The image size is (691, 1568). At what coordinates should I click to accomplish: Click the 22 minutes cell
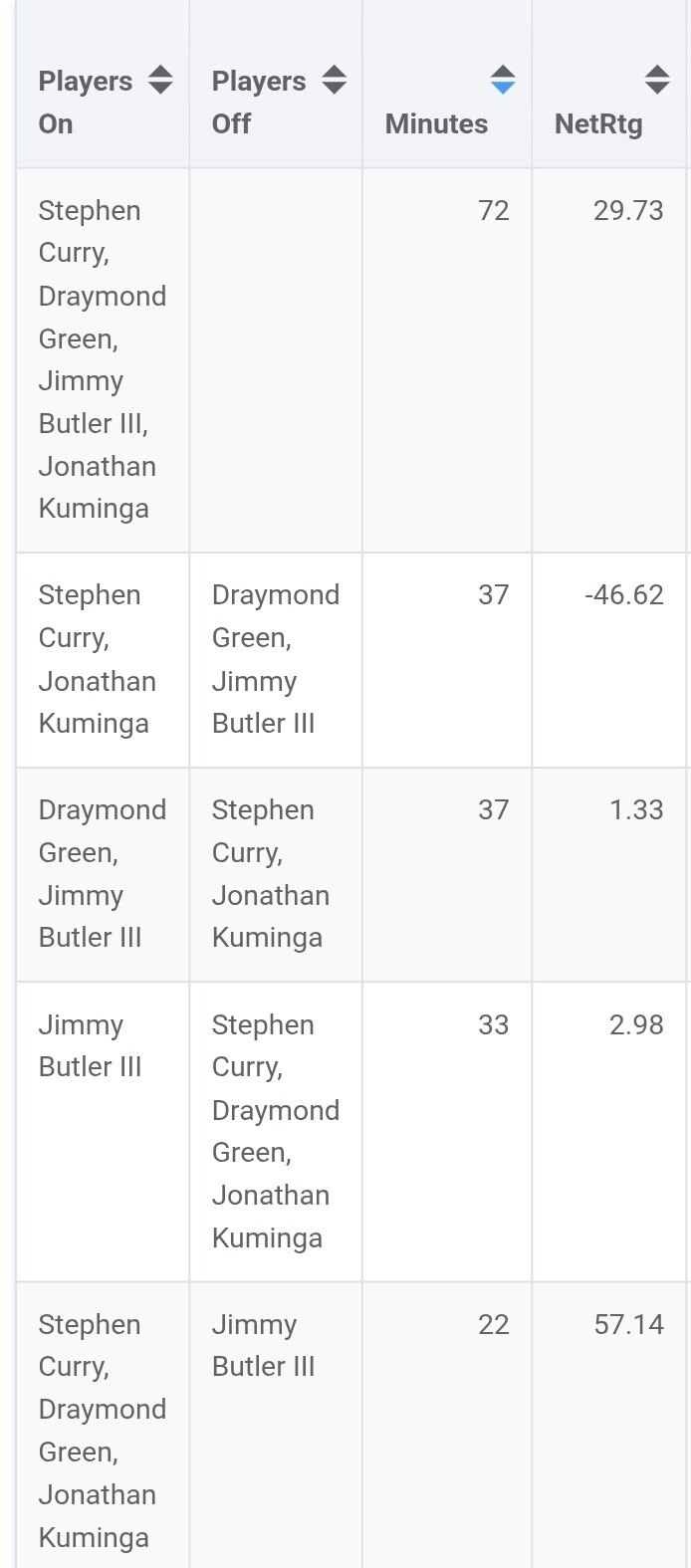click(x=493, y=1325)
